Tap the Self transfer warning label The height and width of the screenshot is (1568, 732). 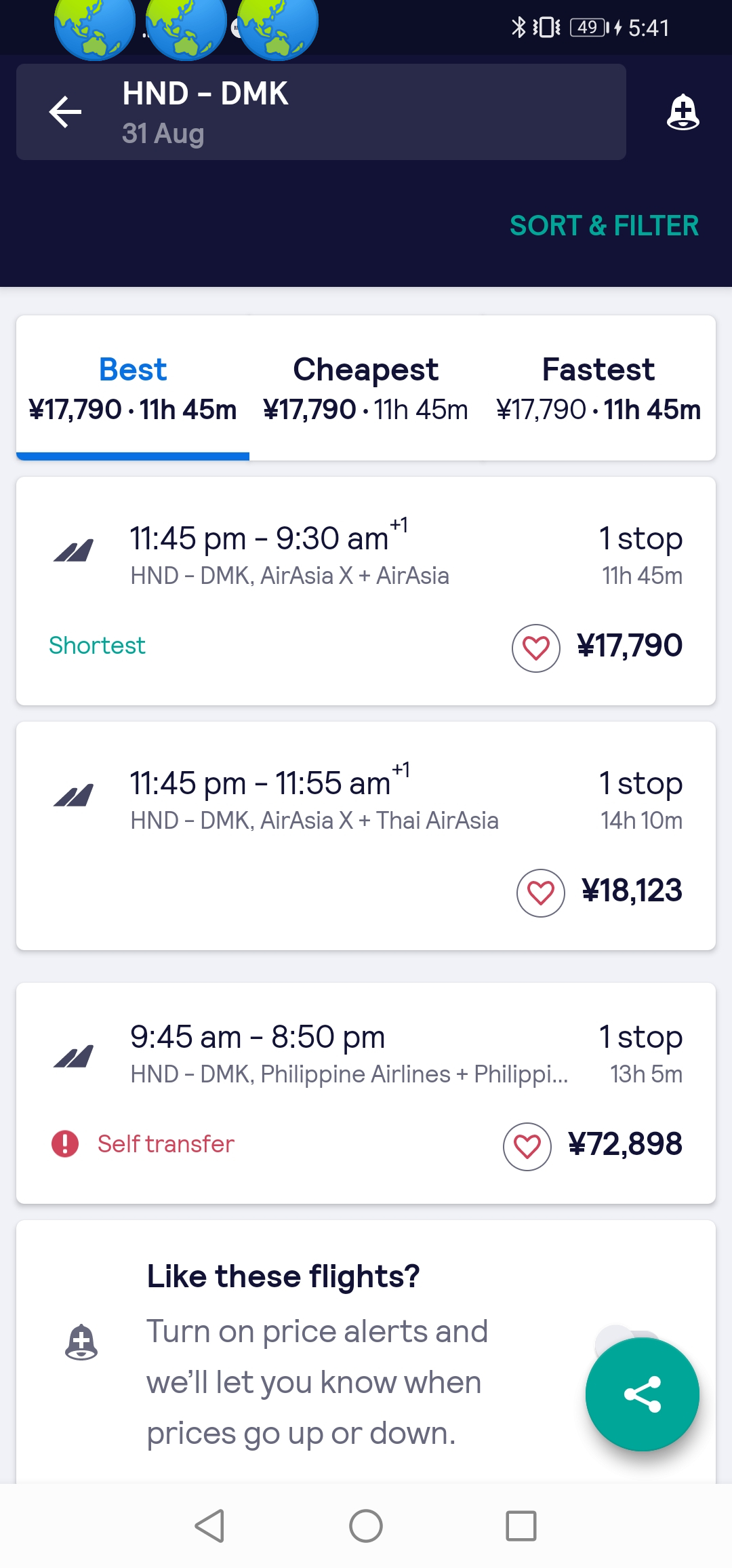165,1144
